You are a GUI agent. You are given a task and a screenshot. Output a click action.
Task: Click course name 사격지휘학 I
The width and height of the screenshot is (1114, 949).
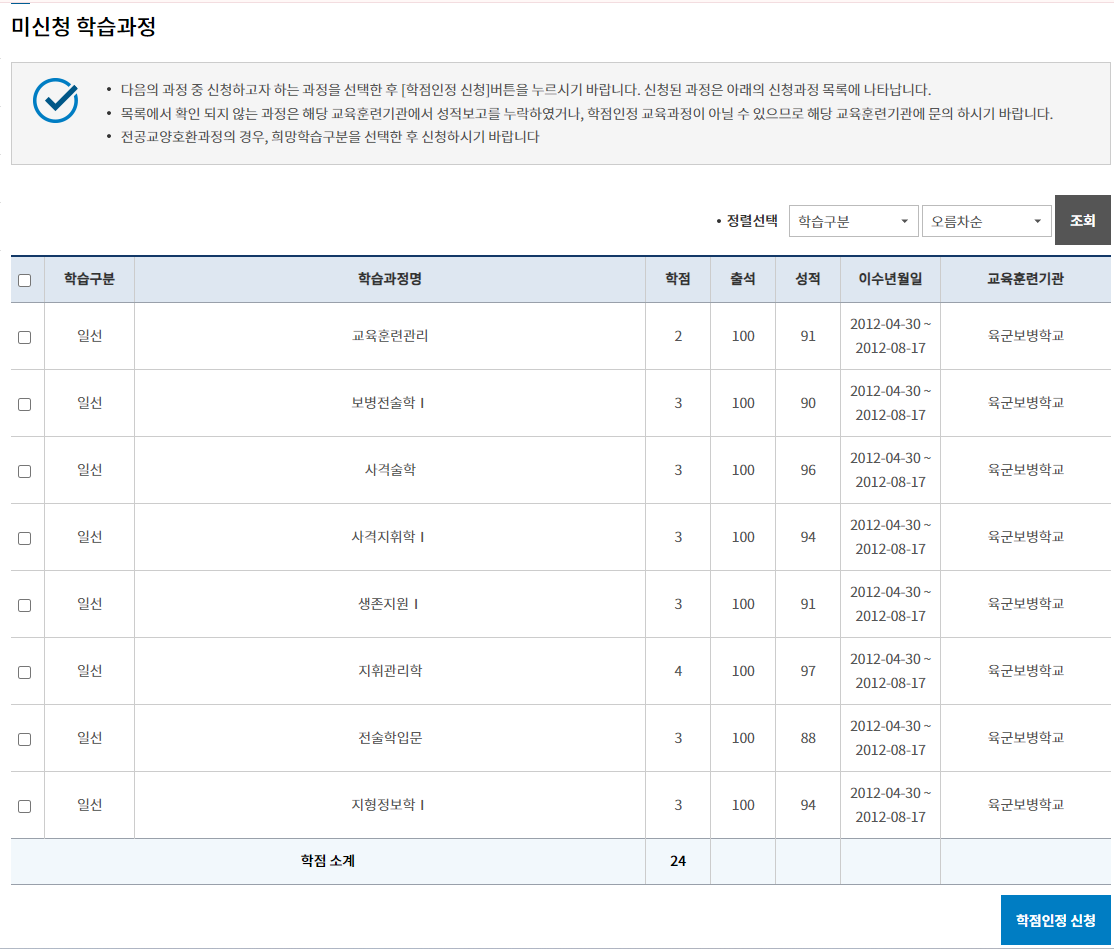point(388,537)
